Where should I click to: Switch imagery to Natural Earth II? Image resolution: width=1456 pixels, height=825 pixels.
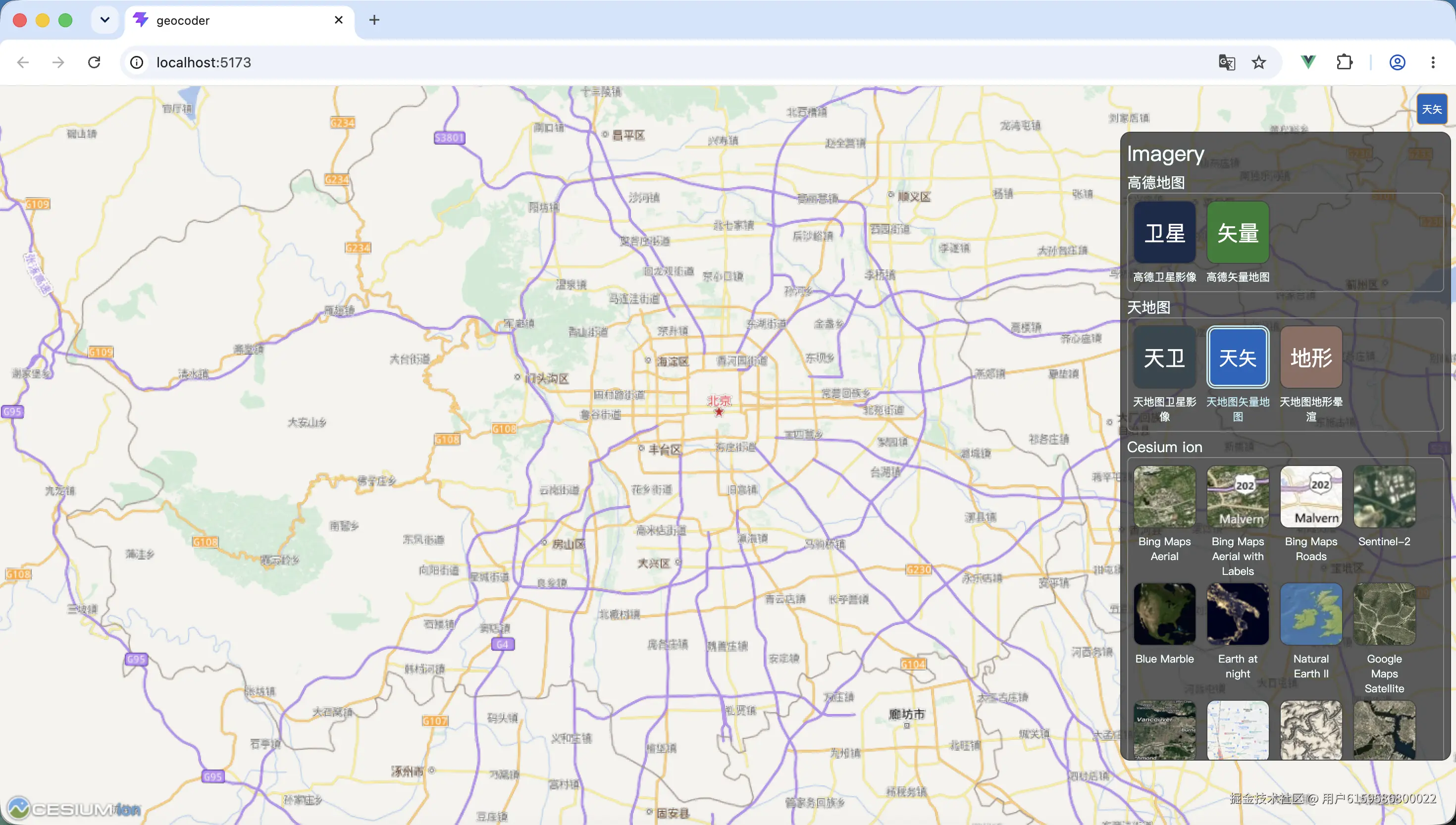click(1311, 614)
